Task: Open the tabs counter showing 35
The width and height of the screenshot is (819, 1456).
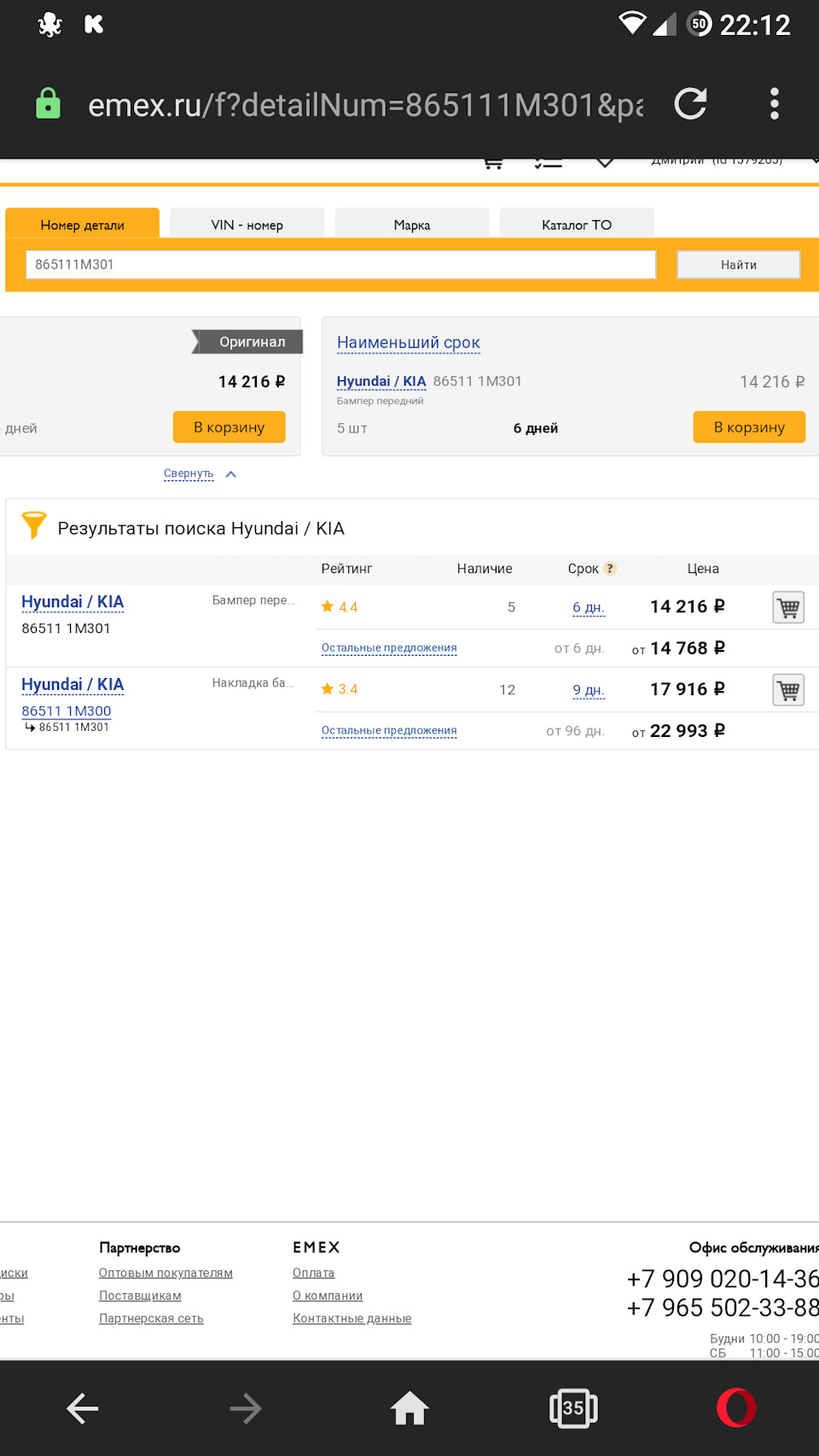Action: (573, 1408)
